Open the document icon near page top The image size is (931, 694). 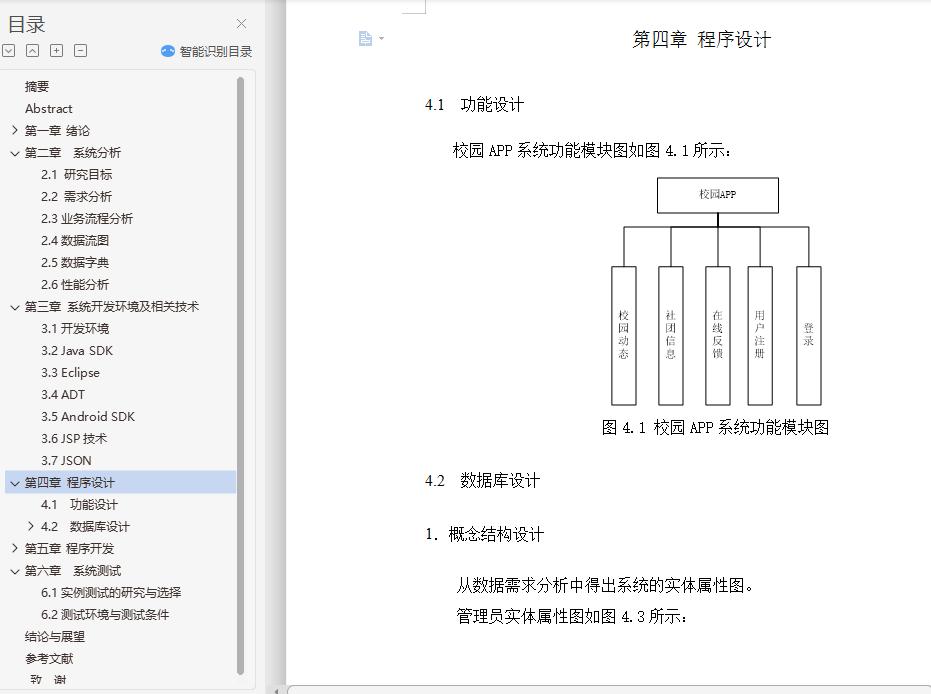pyautogui.click(x=365, y=39)
